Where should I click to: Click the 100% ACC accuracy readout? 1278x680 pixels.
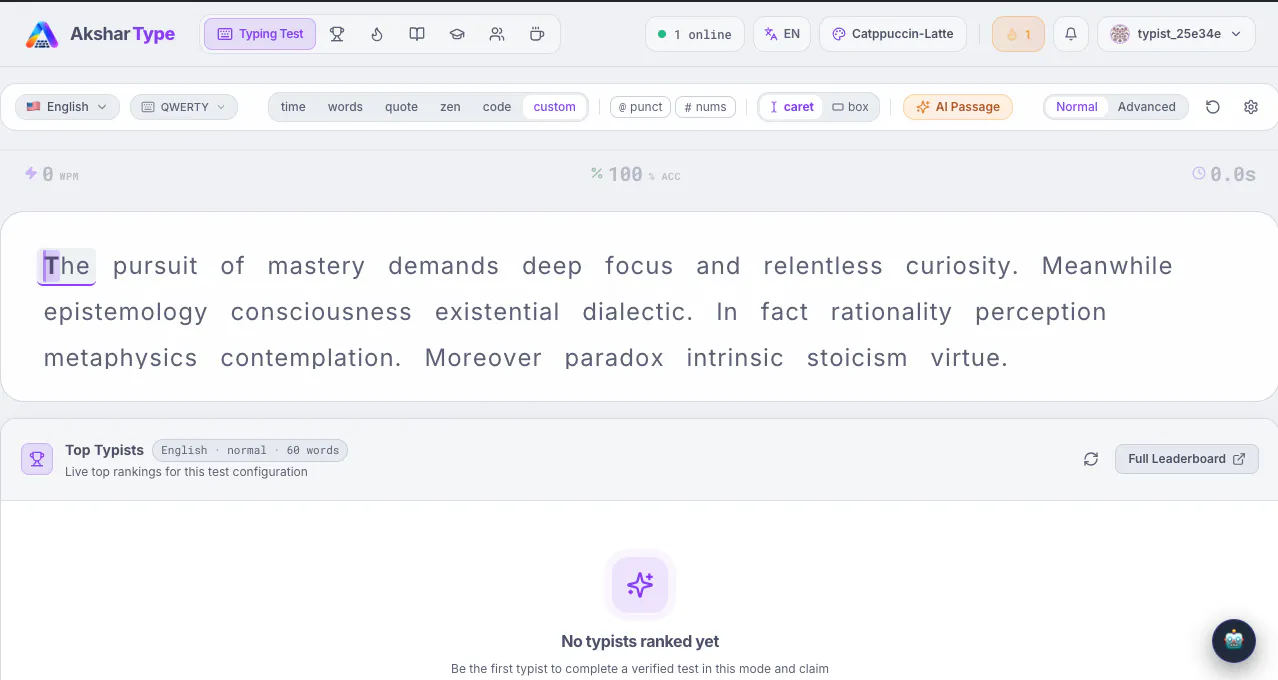click(635, 174)
